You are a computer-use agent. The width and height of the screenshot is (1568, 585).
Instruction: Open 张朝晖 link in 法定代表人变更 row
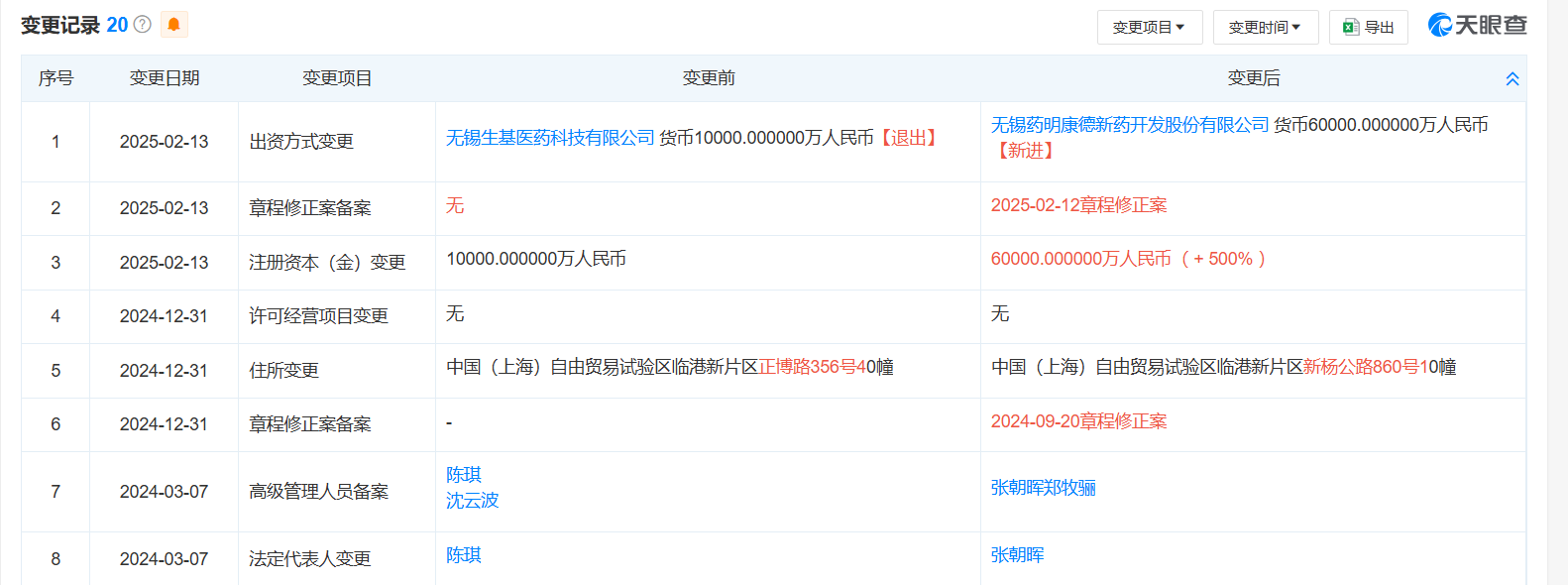[x=1018, y=555]
